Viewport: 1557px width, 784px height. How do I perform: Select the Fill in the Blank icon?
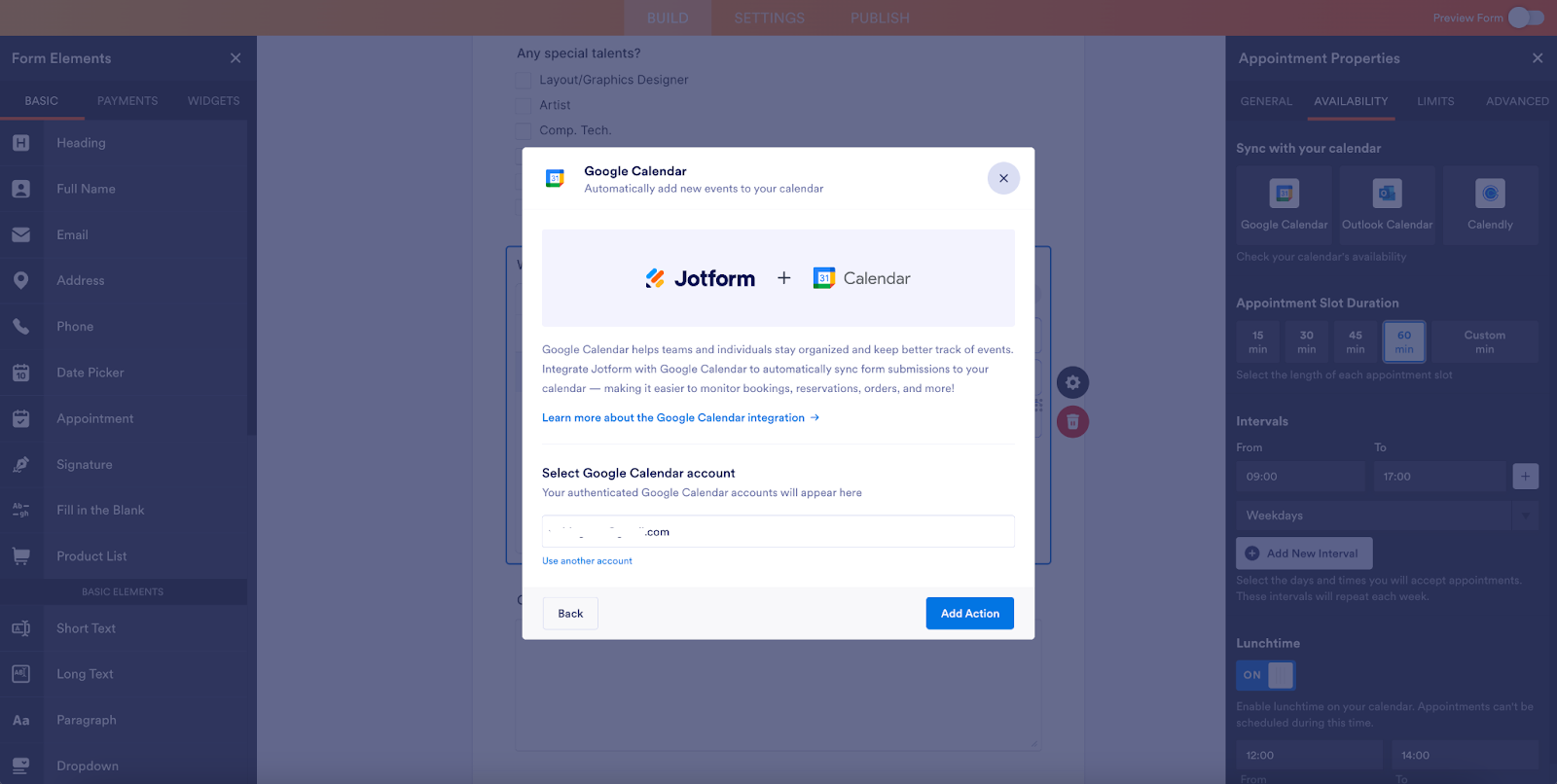click(21, 510)
